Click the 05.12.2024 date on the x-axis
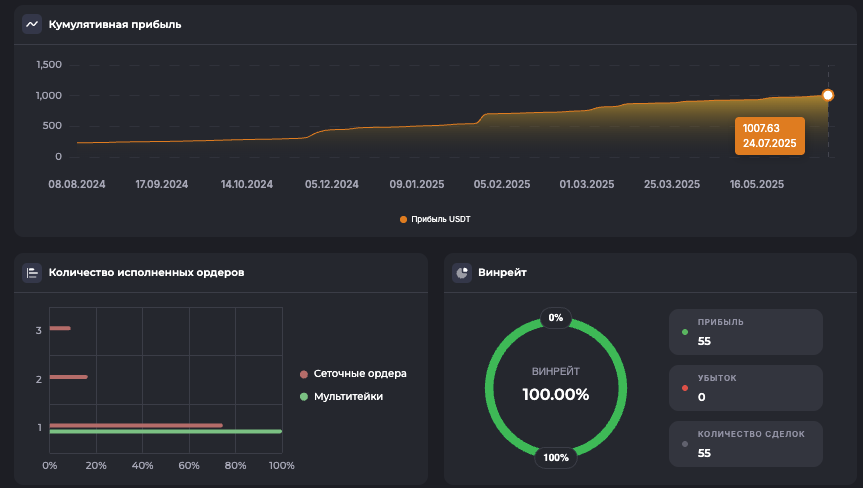This screenshot has height=488, width=863. 332,184
